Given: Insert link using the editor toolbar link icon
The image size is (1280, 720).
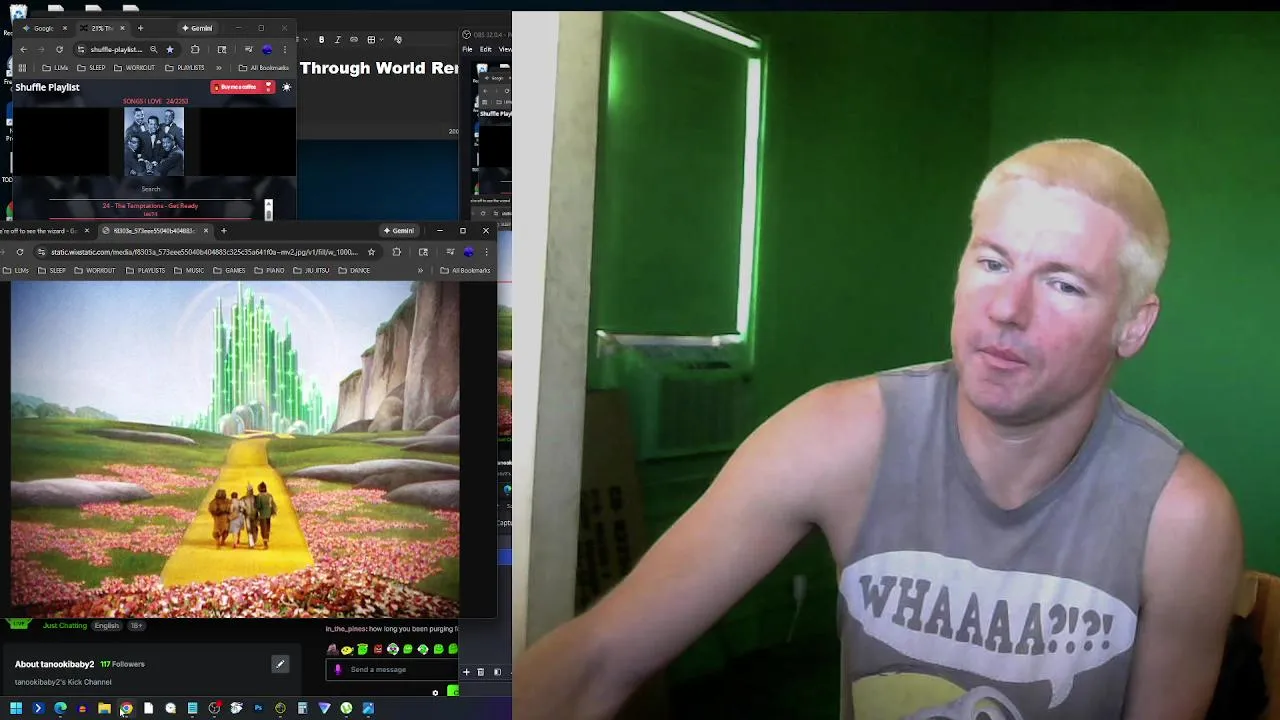Looking at the screenshot, I should pyautogui.click(x=353, y=40).
